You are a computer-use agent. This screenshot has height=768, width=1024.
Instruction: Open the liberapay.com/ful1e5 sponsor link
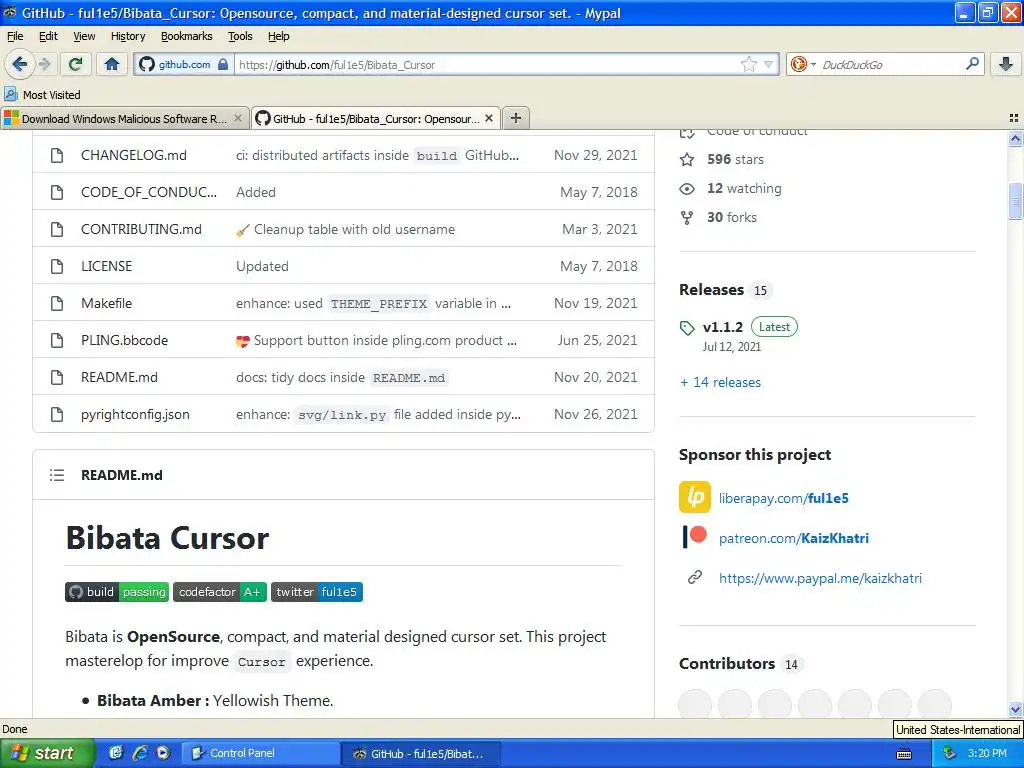pos(784,498)
